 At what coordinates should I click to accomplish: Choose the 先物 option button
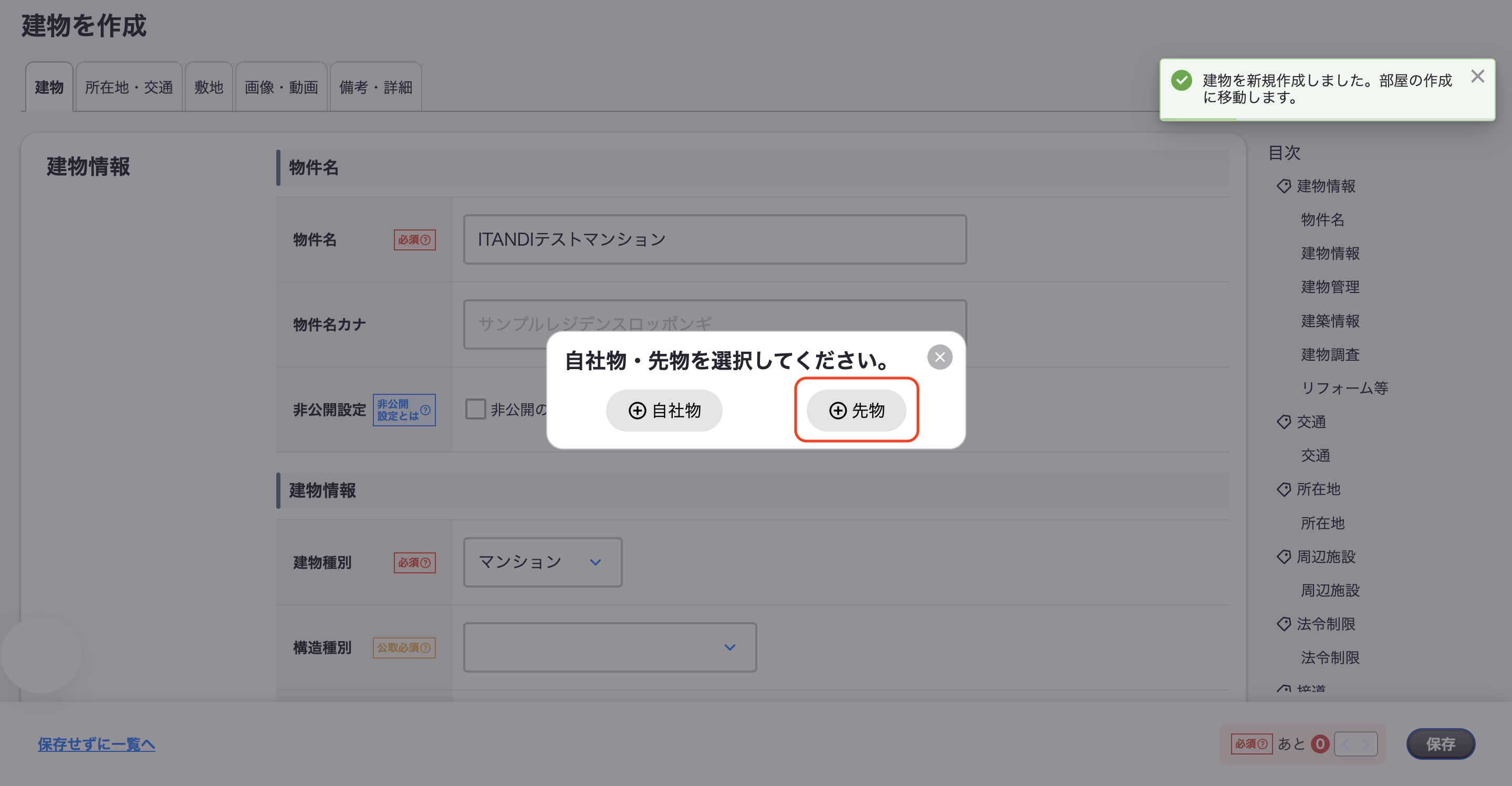coord(857,410)
